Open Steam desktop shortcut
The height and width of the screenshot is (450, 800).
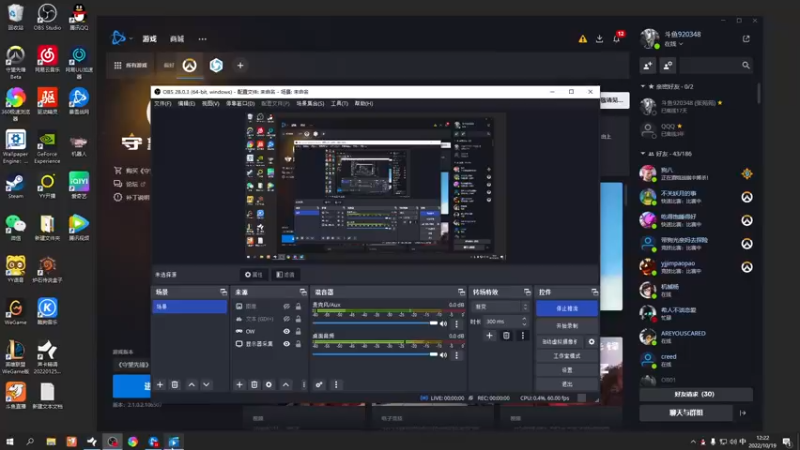point(15,186)
